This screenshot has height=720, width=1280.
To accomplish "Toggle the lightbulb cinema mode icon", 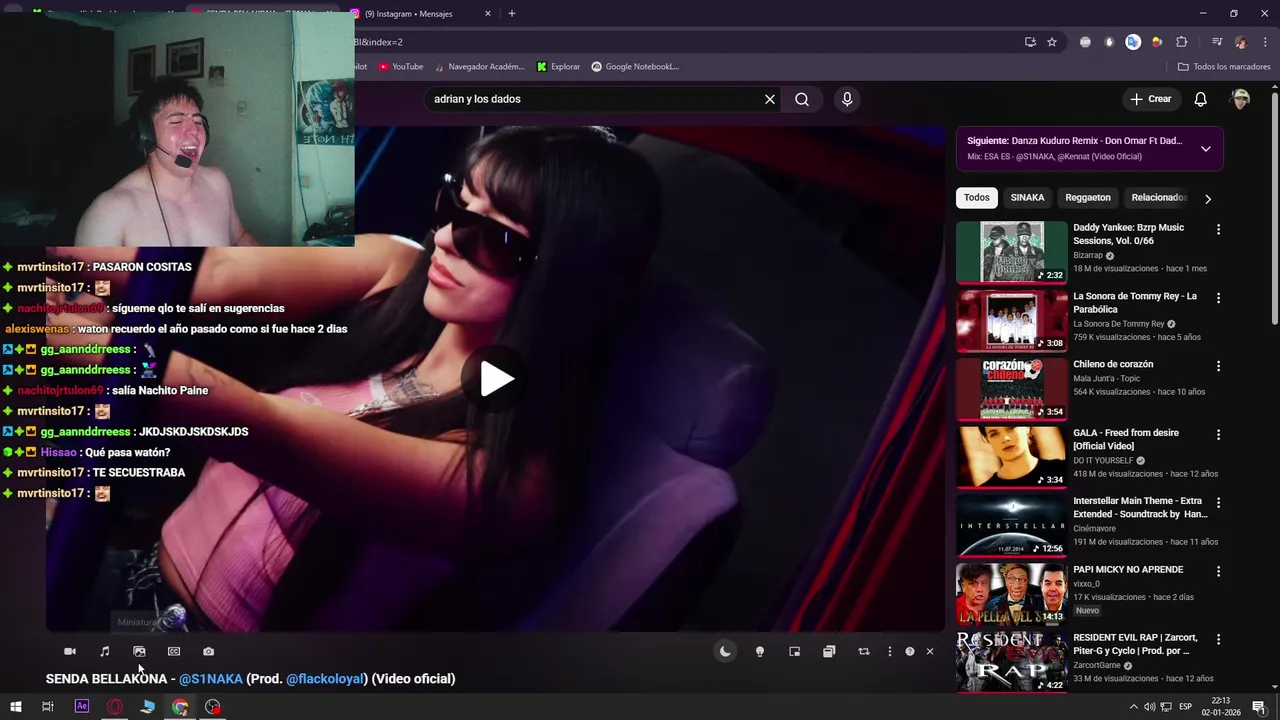I will click(x=760, y=651).
